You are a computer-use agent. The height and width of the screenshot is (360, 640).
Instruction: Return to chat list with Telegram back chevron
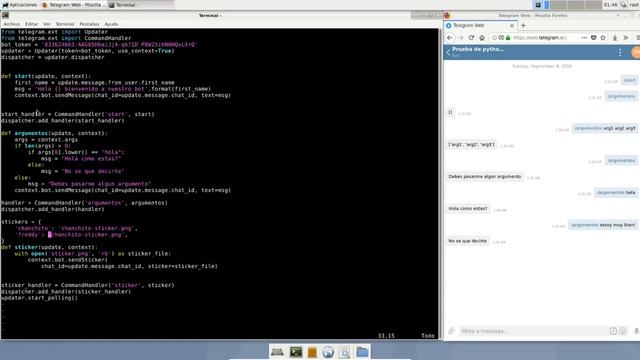click(x=448, y=52)
